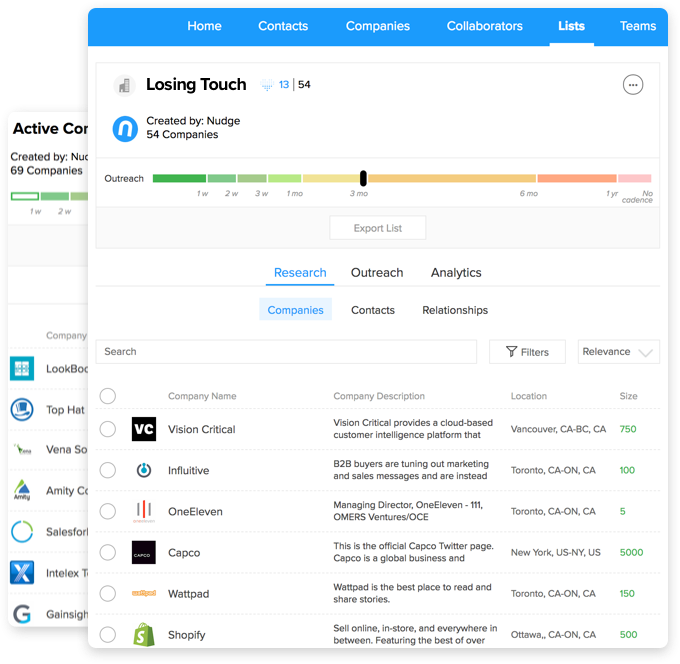Viewport: 680px width, 664px height.
Task: Select the Capco row checkbox
Action: click(x=108, y=552)
